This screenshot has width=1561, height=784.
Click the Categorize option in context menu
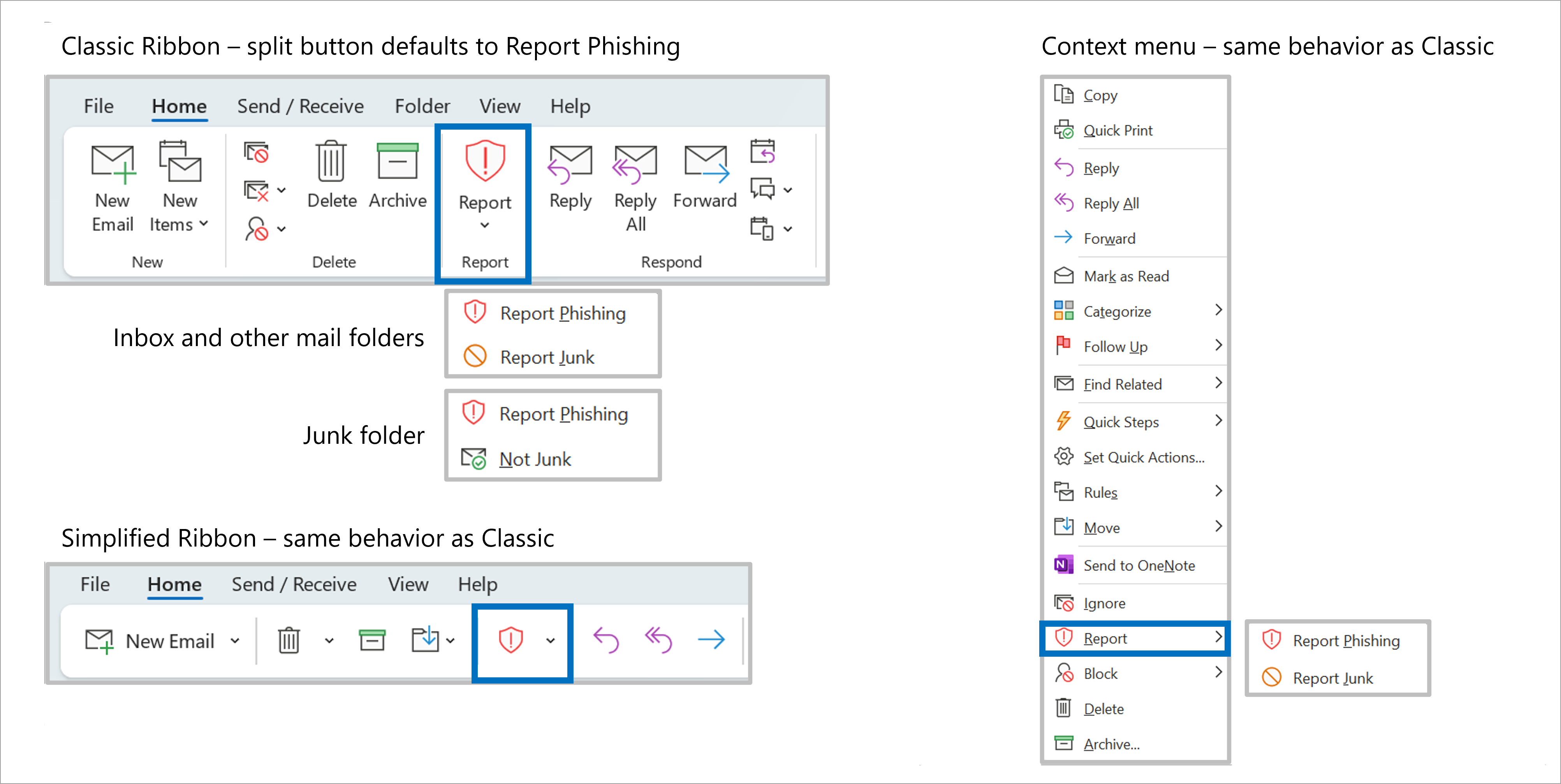(x=1117, y=311)
